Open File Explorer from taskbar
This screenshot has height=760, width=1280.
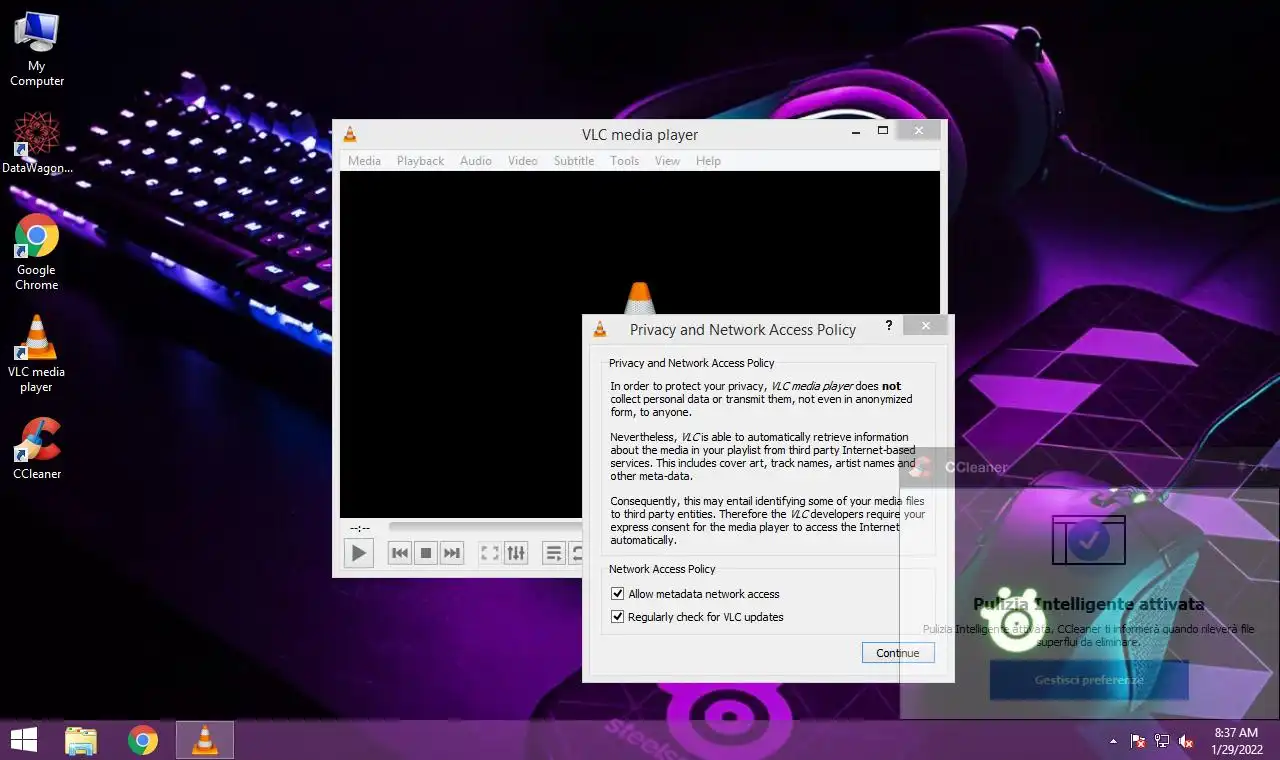(x=81, y=740)
